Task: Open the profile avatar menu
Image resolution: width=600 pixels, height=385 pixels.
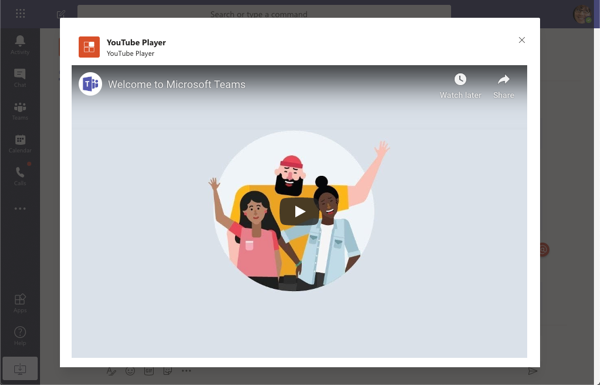Action: click(x=582, y=14)
